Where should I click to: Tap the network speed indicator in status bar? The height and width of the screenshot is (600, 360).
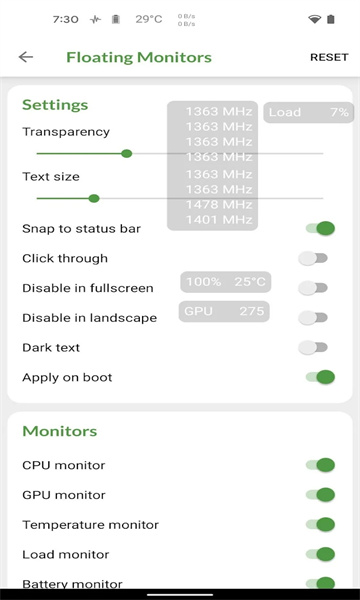click(x=186, y=20)
